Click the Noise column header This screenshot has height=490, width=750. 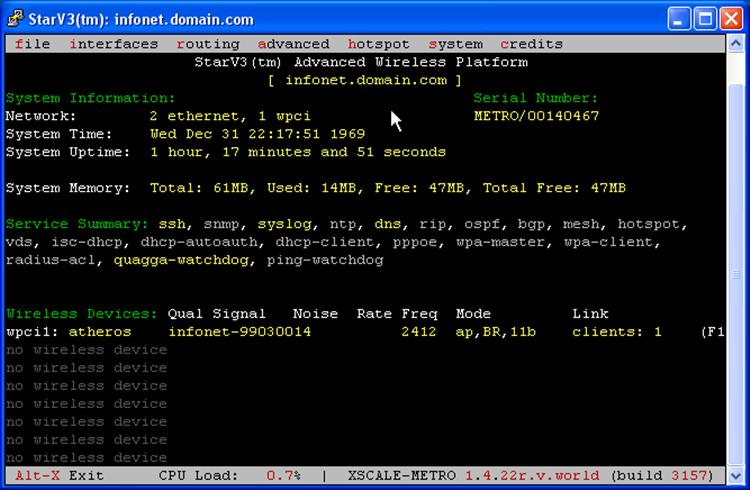pos(316,314)
